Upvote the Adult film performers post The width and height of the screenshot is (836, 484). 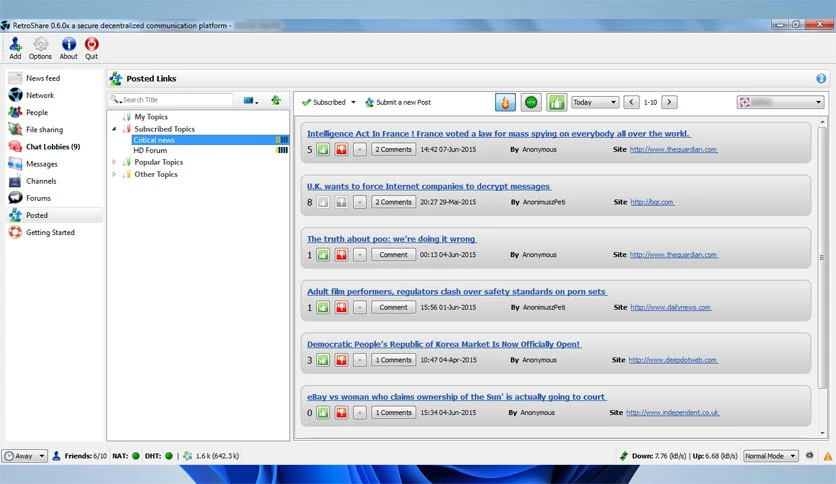[x=323, y=307]
